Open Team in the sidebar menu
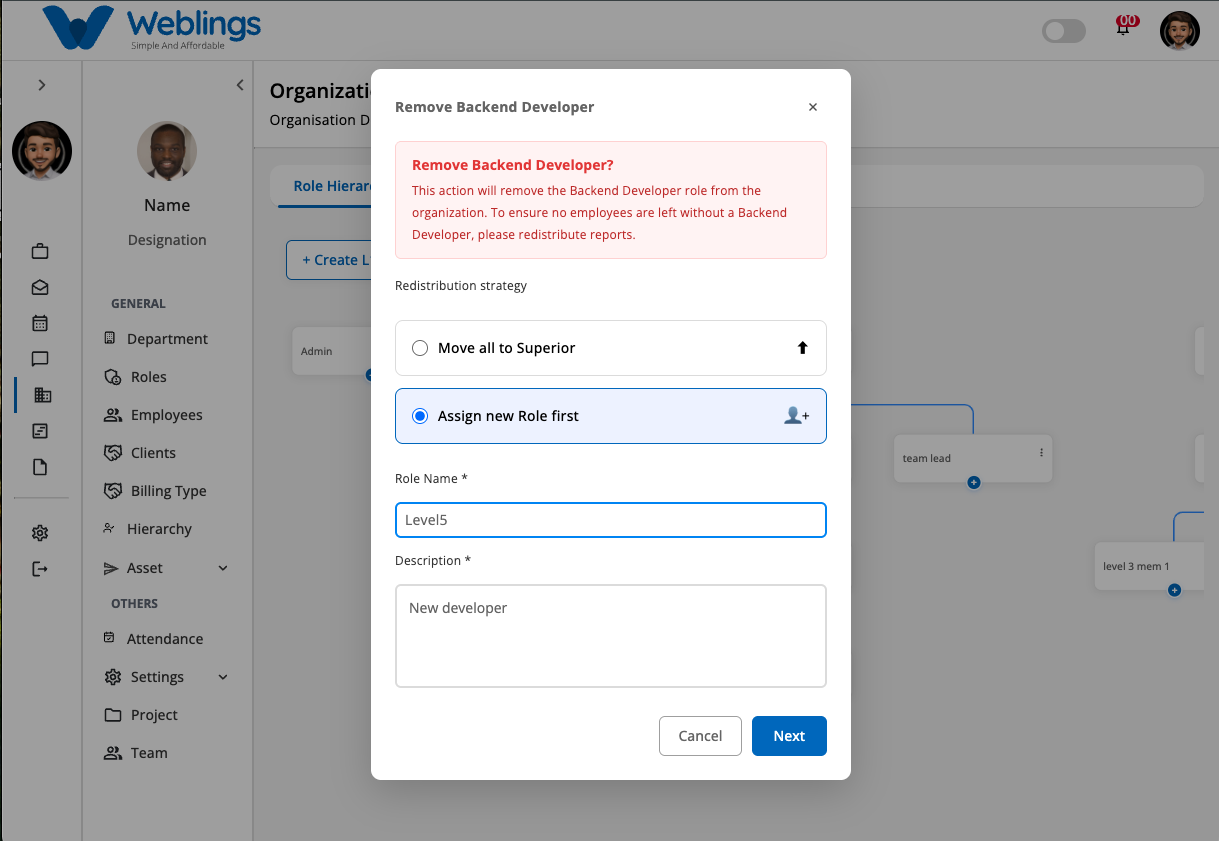The width and height of the screenshot is (1219, 841). point(149,753)
